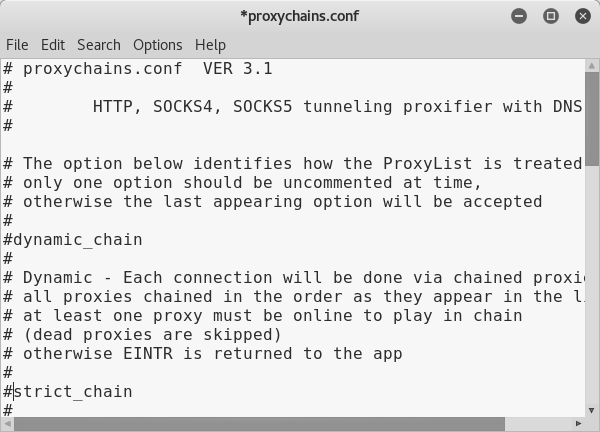Open the Edit menu

(53, 45)
